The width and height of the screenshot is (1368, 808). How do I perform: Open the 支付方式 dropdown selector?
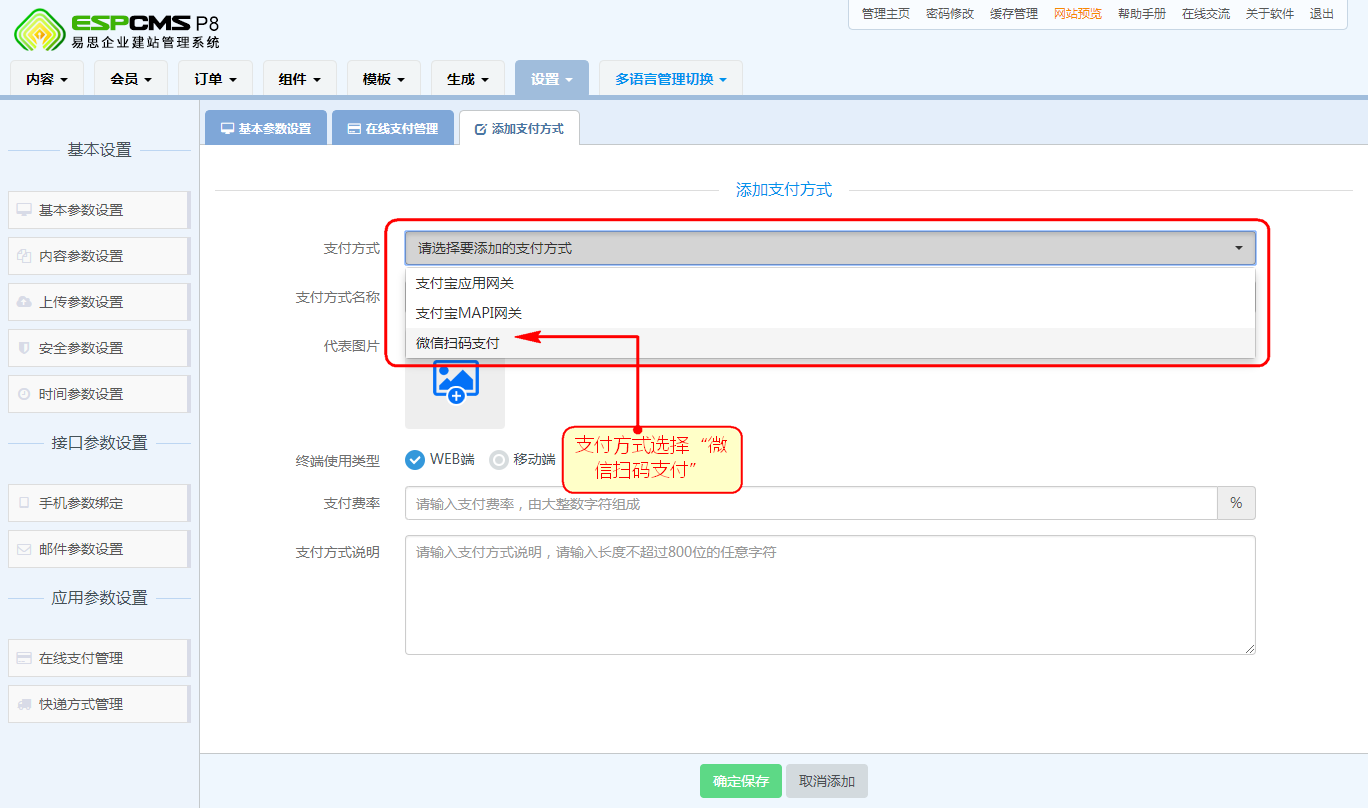point(830,248)
